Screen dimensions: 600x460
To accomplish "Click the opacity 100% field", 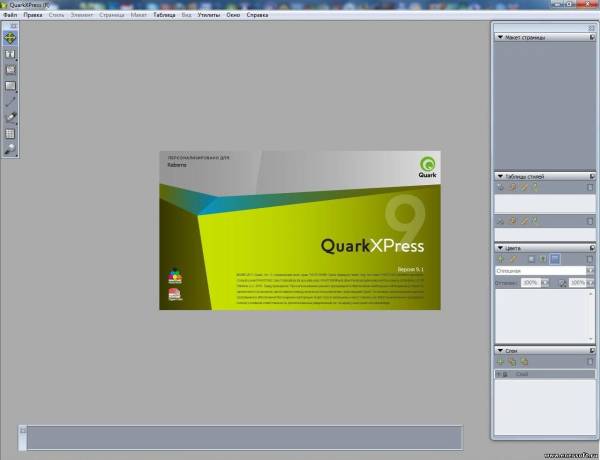I will [578, 283].
